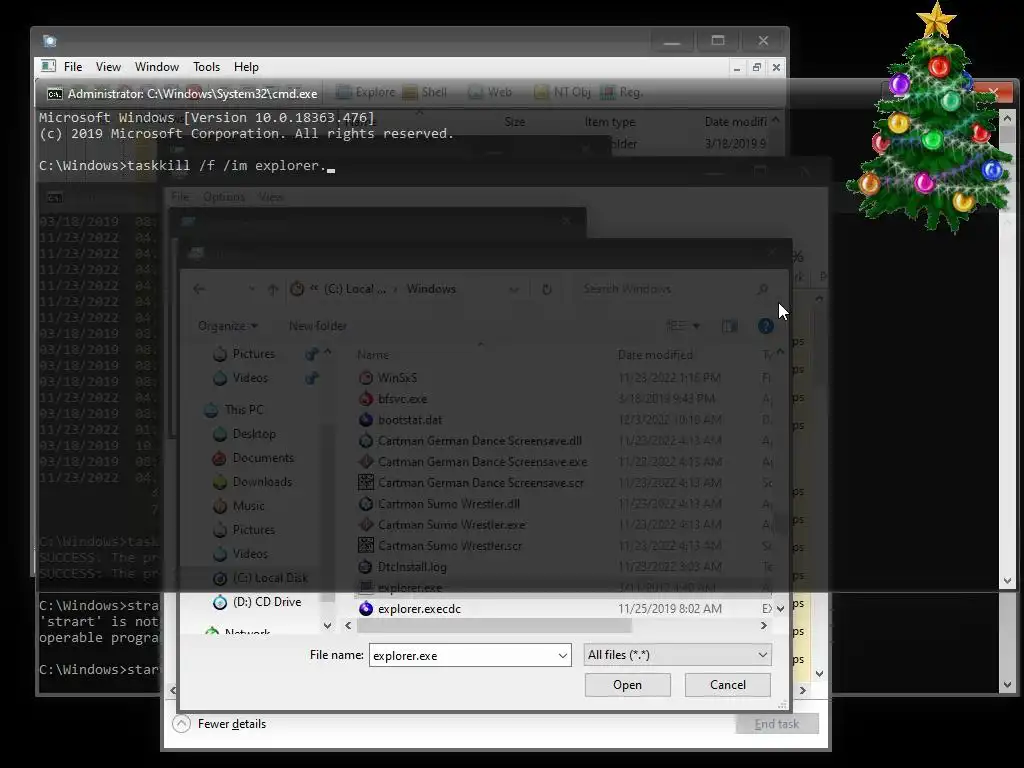Viewport: 1024px width, 768px height.
Task: Select Cartman Sumo Wrestler.dll icon
Action: (366, 504)
